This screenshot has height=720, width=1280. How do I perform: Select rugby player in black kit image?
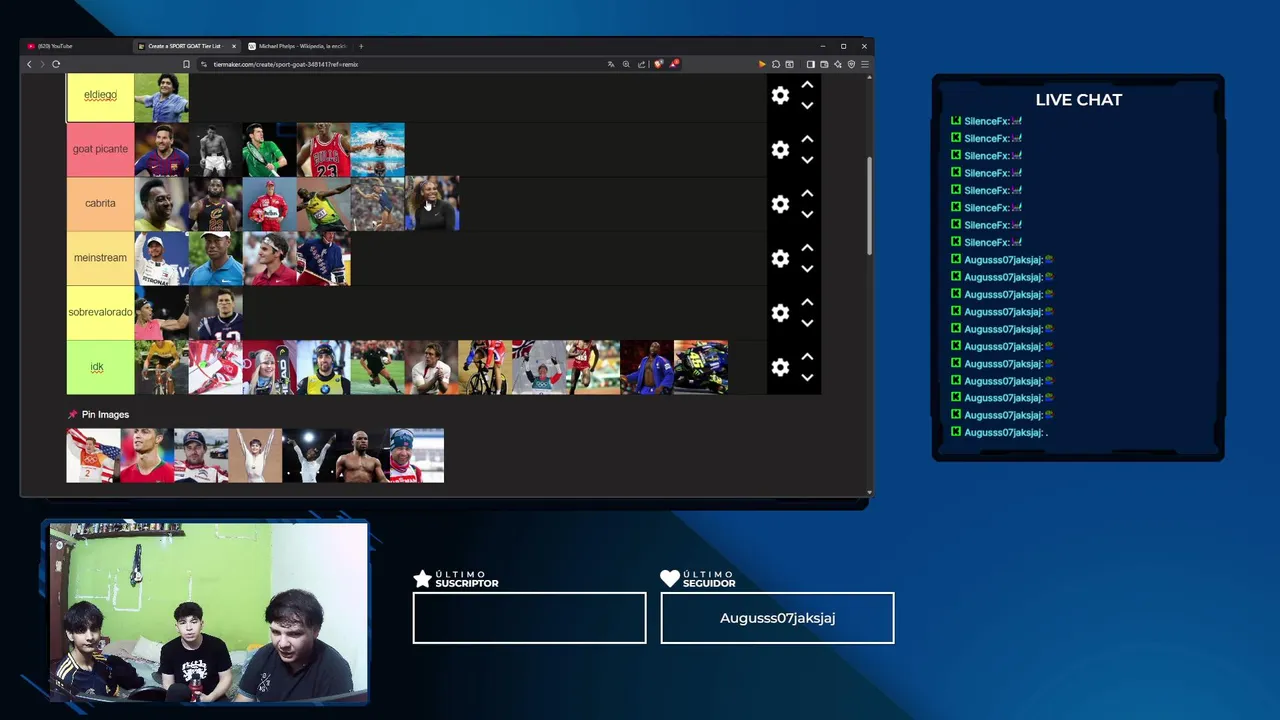(x=377, y=367)
